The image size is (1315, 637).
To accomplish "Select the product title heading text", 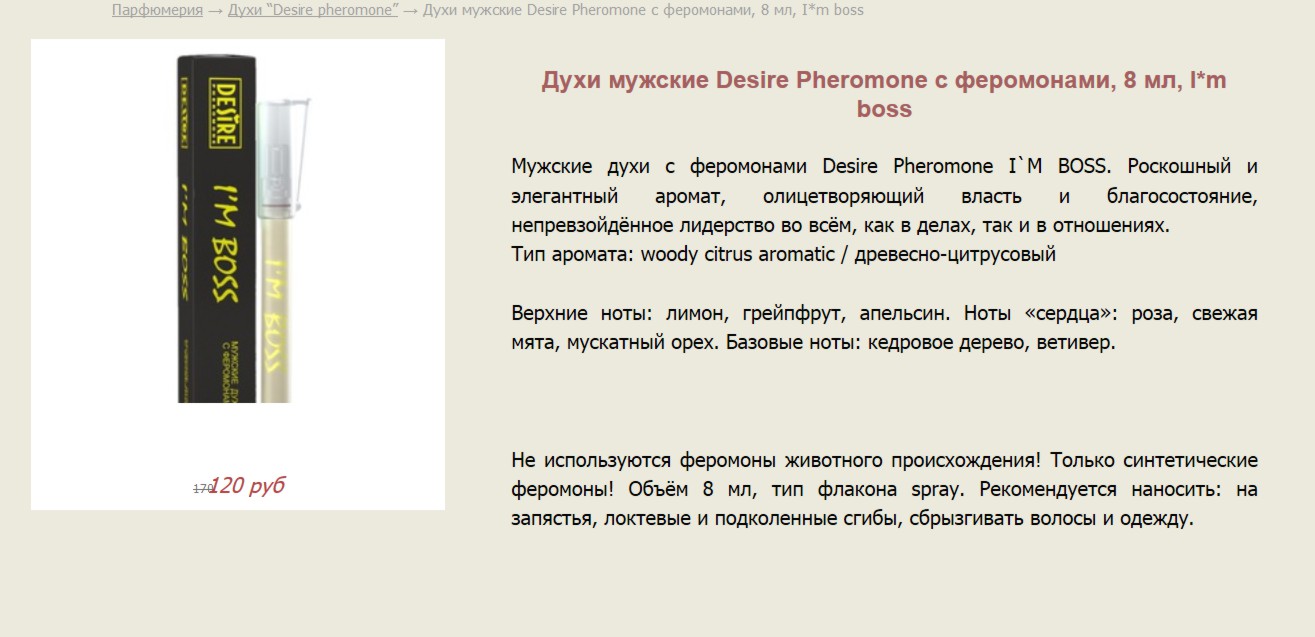I will 884,95.
